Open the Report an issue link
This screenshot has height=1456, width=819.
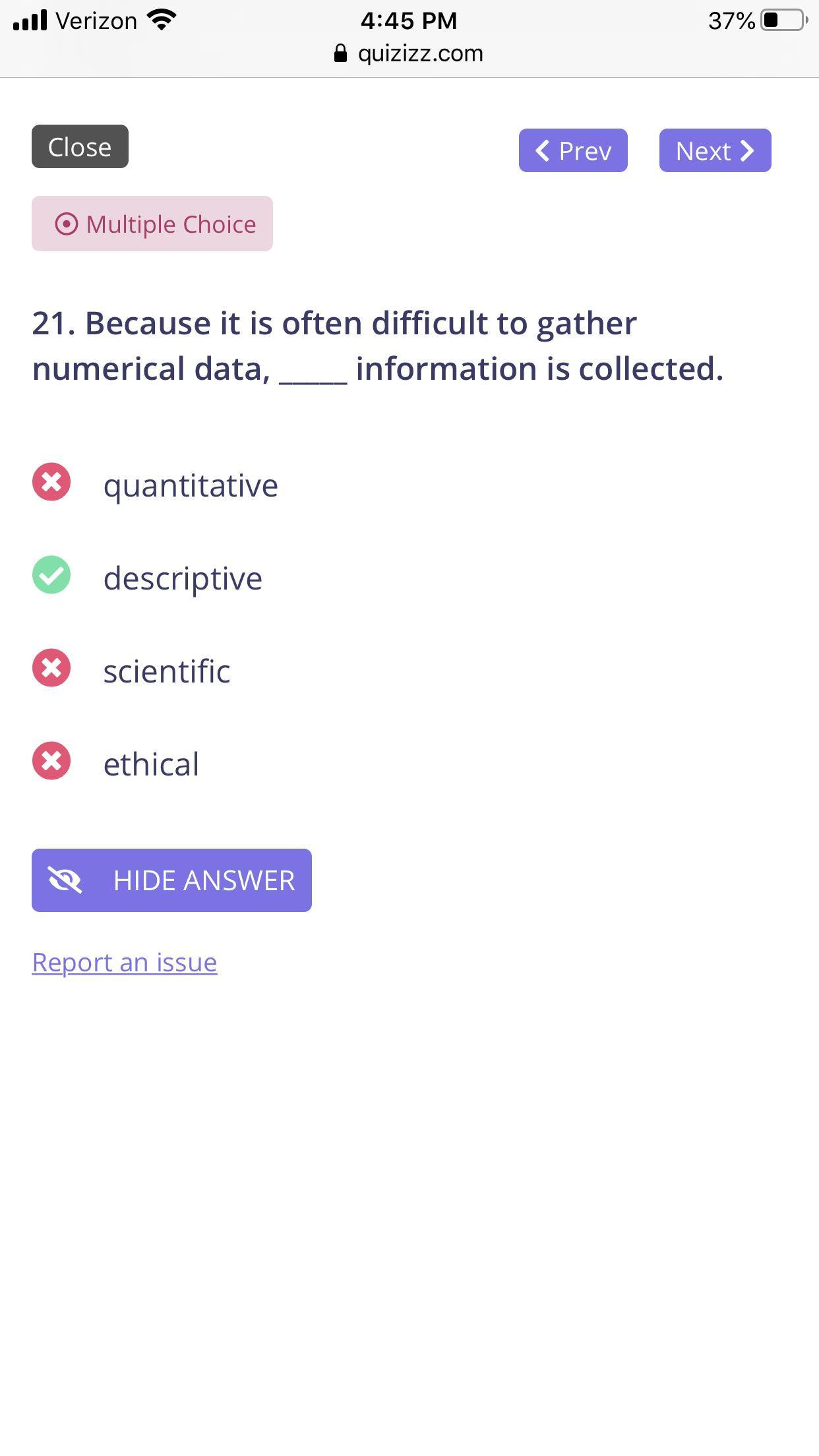pyautogui.click(x=125, y=962)
